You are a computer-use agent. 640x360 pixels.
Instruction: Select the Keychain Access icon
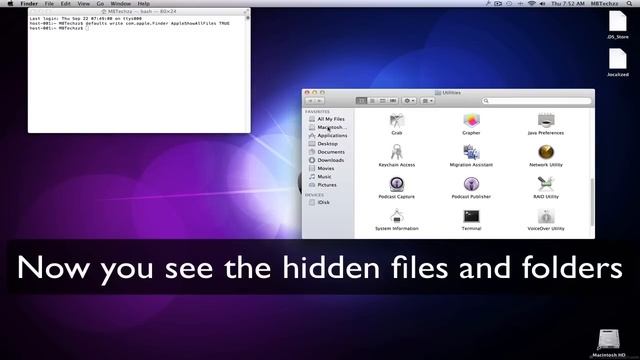pos(397,152)
